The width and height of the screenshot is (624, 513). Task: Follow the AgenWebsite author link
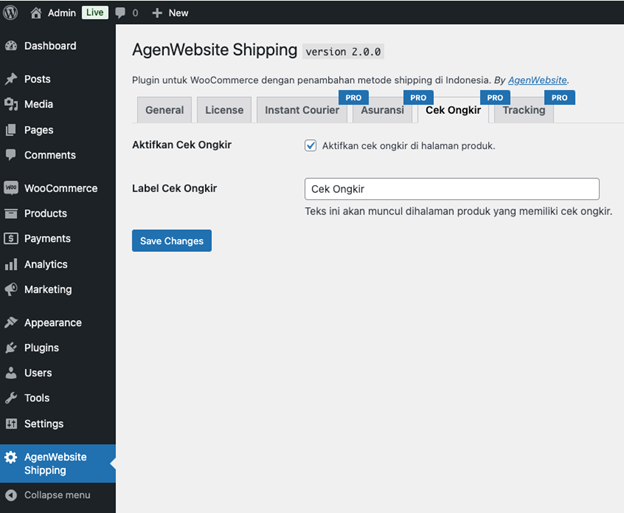[537, 80]
